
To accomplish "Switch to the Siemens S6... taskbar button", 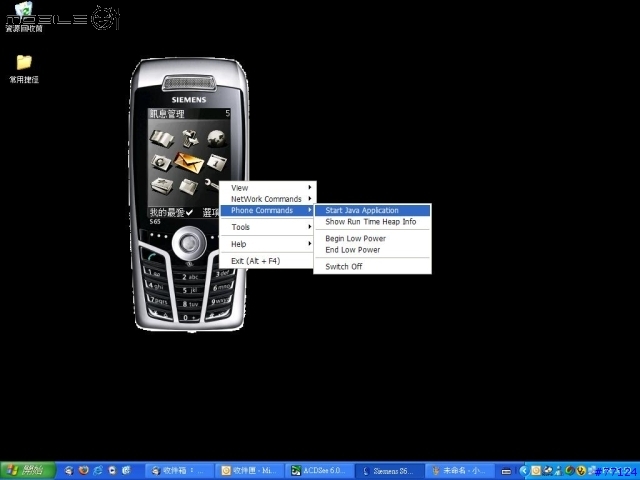I will tap(389, 471).
